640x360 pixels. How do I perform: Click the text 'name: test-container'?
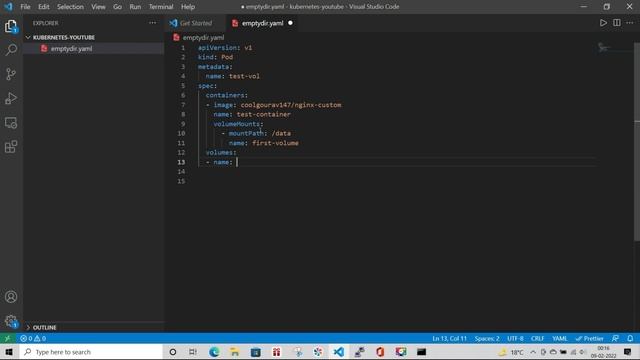[252, 114]
